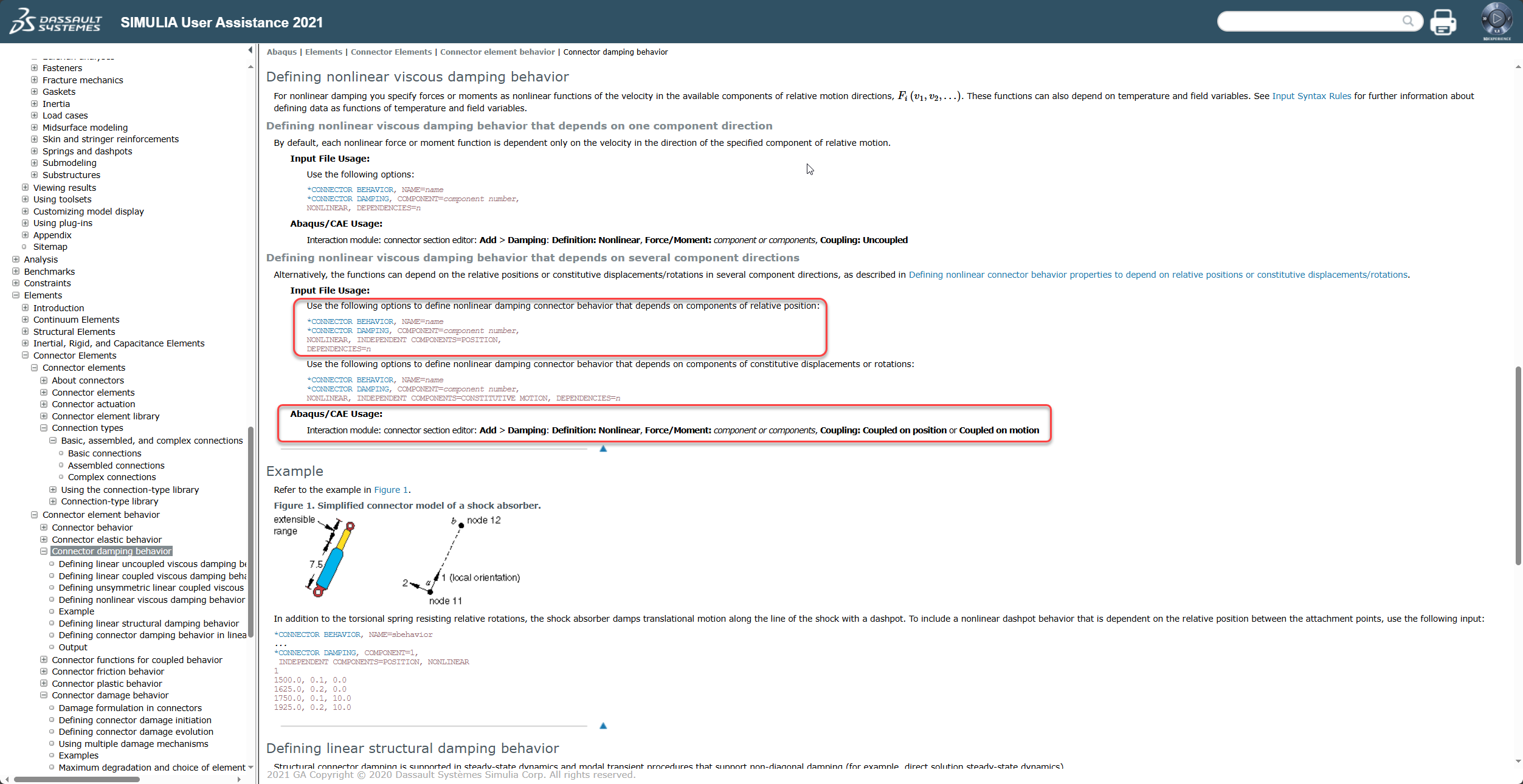Expand Connector friction behavior node
Viewport: 1523px width, 784px height.
click(x=44, y=672)
